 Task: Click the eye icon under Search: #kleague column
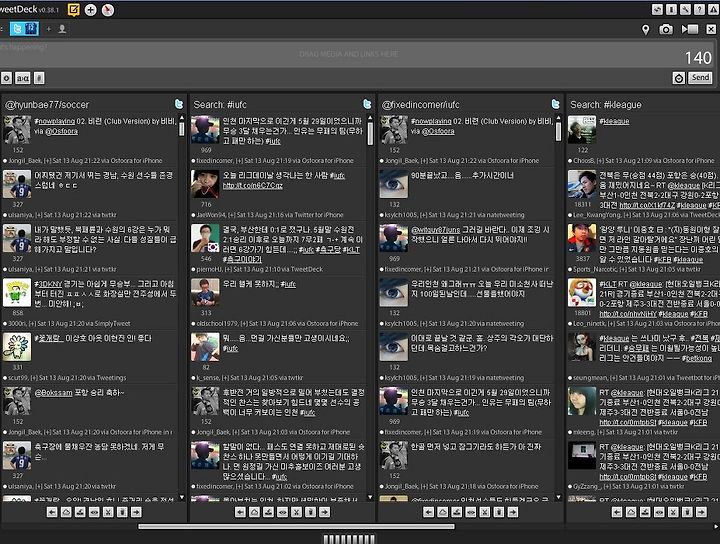point(659,512)
